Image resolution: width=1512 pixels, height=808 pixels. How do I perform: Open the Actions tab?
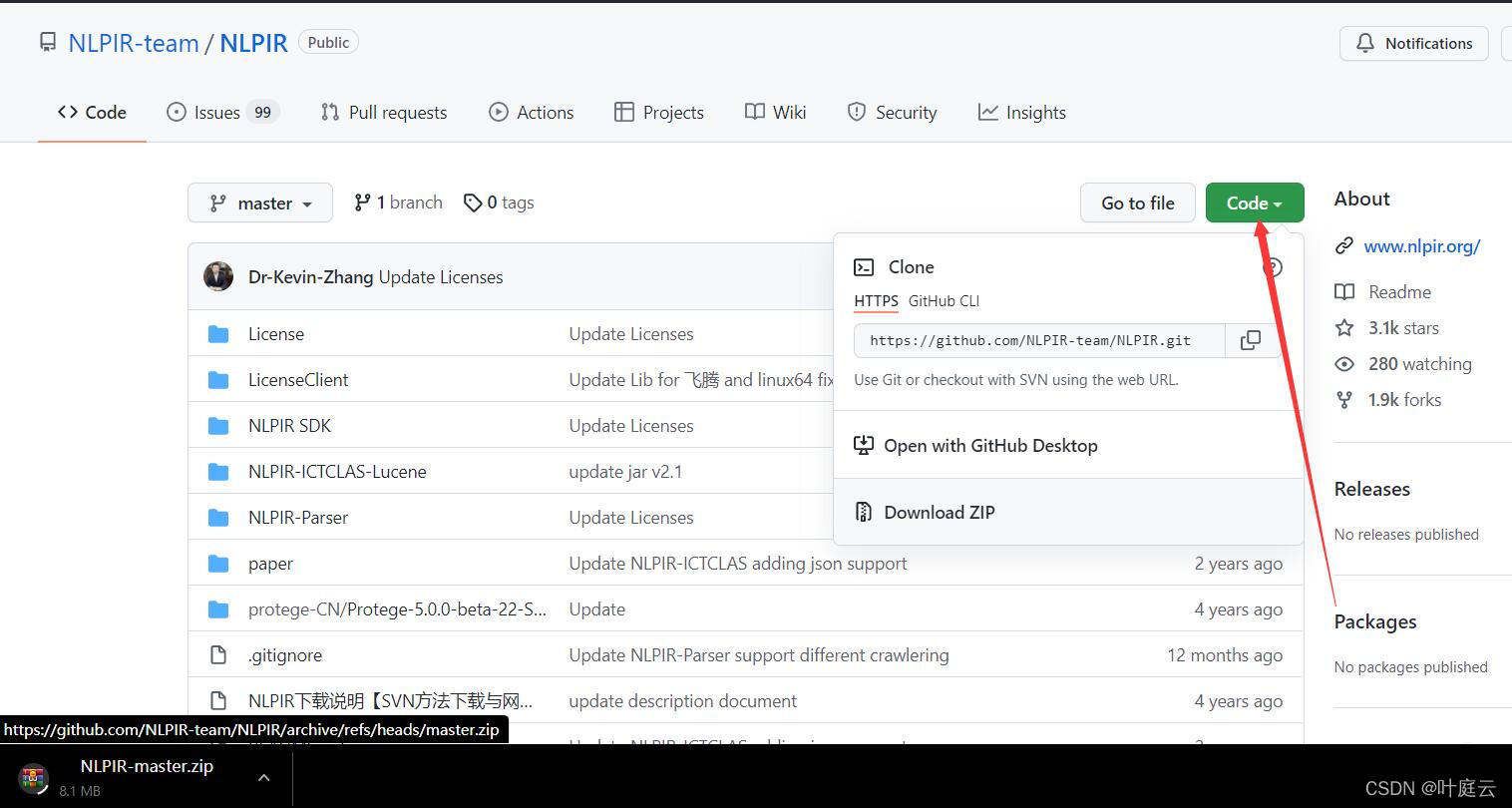532,112
